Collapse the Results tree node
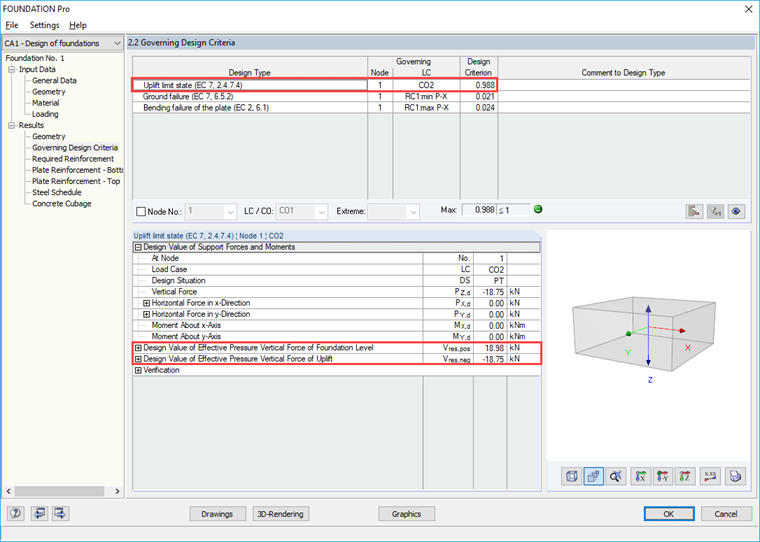760x542 pixels. pyautogui.click(x=12, y=125)
